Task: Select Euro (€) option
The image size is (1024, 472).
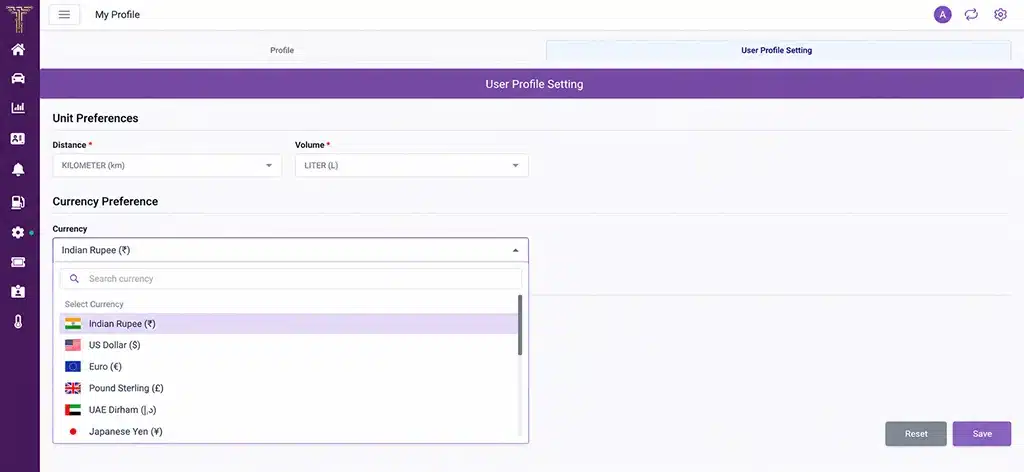Action: coord(289,367)
